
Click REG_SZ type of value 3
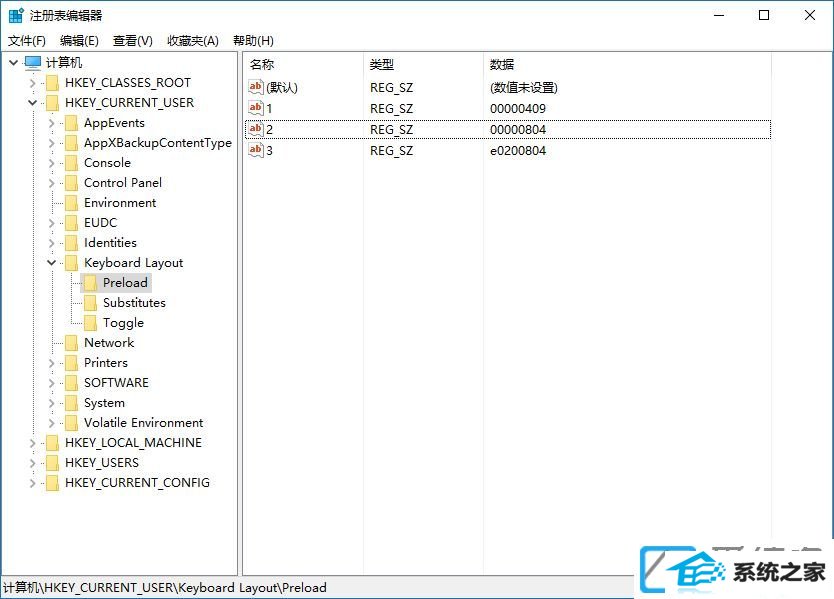click(391, 151)
